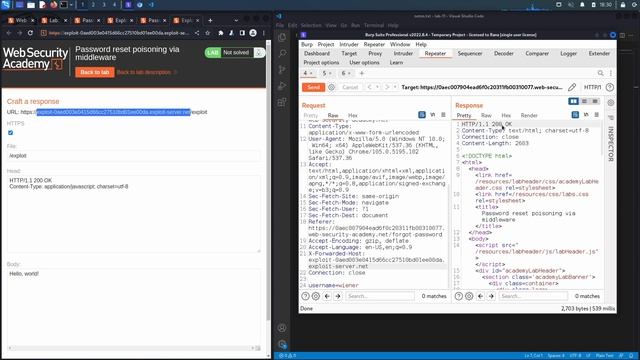The height and width of the screenshot is (360, 640).
Task: Open the terminal launcher in top panel
Action: 64,5
